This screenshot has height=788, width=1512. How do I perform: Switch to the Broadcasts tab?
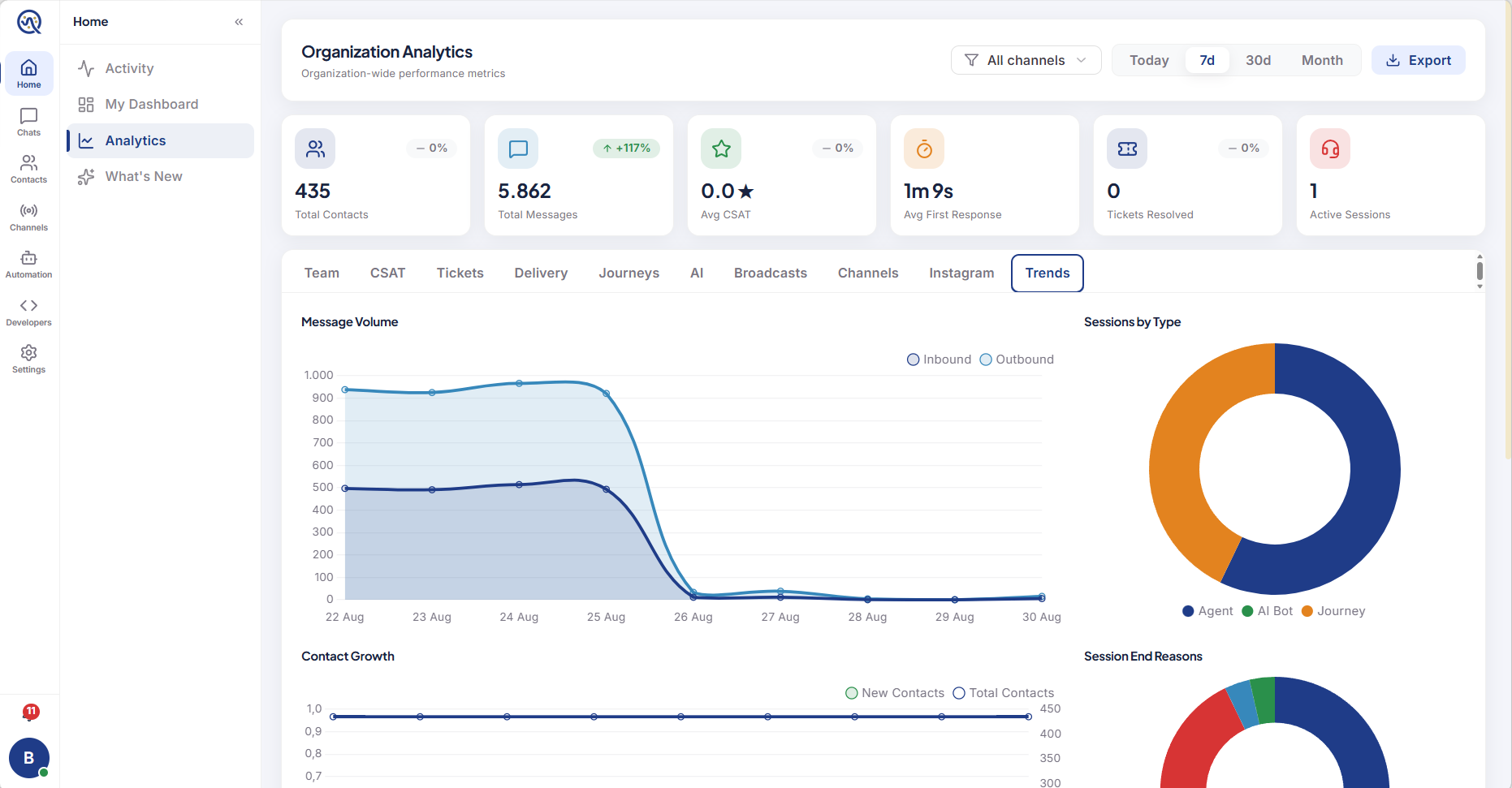coord(770,273)
